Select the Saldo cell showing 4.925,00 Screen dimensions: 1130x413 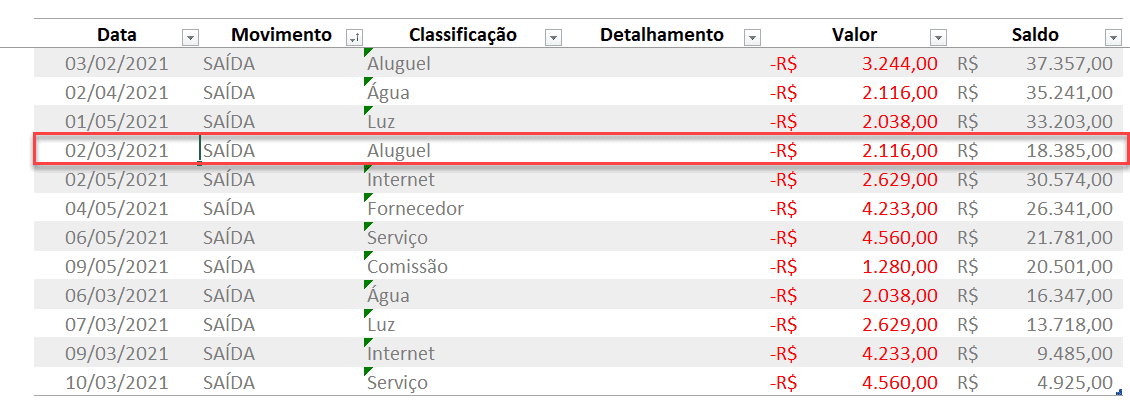1036,382
